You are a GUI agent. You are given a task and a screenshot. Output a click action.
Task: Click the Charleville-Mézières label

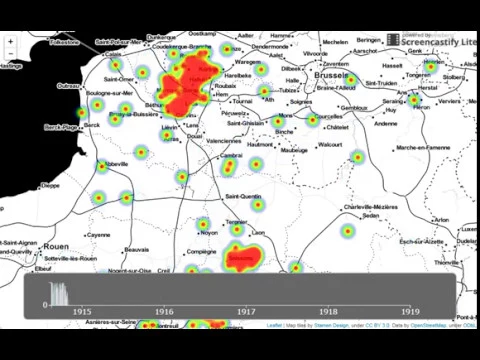tap(371, 207)
